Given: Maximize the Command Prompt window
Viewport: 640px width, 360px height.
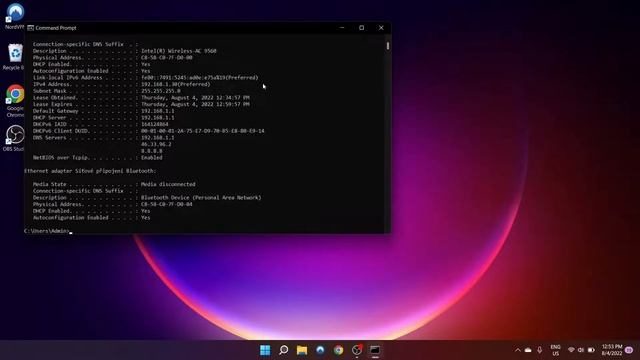Looking at the screenshot, I should [362, 28].
